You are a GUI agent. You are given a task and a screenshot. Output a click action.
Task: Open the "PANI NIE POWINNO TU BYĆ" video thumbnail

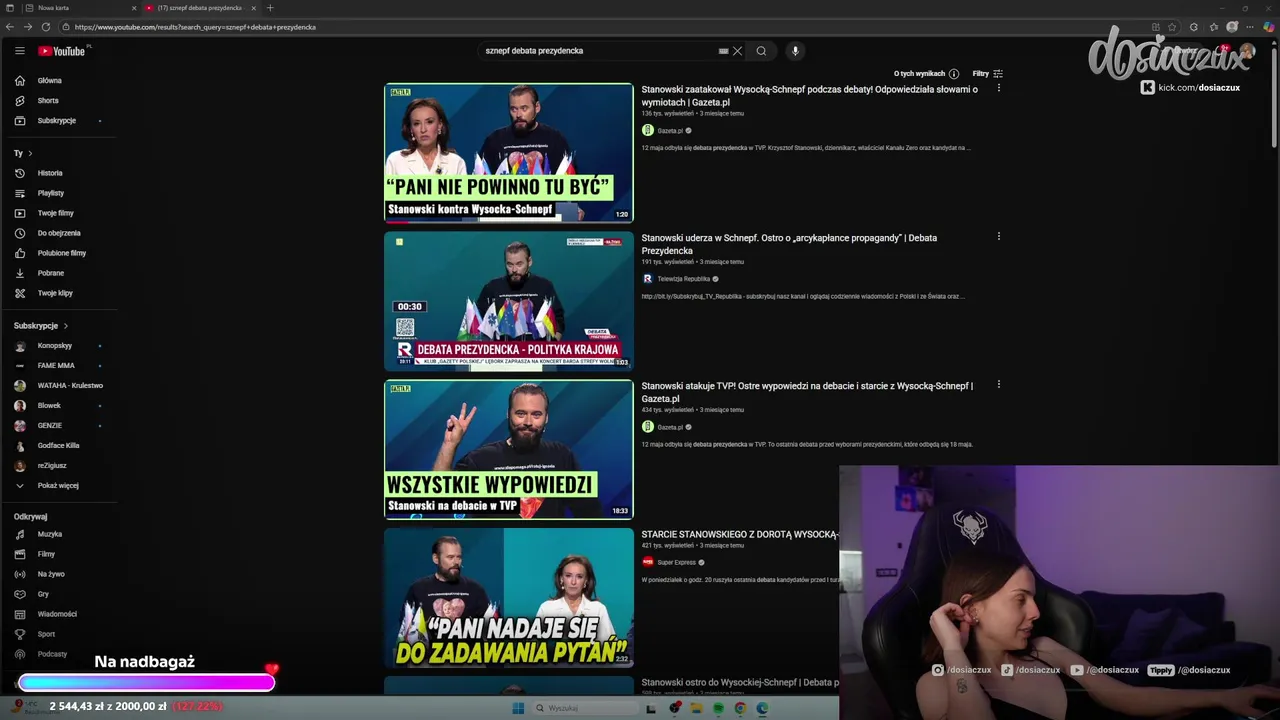[x=509, y=153]
